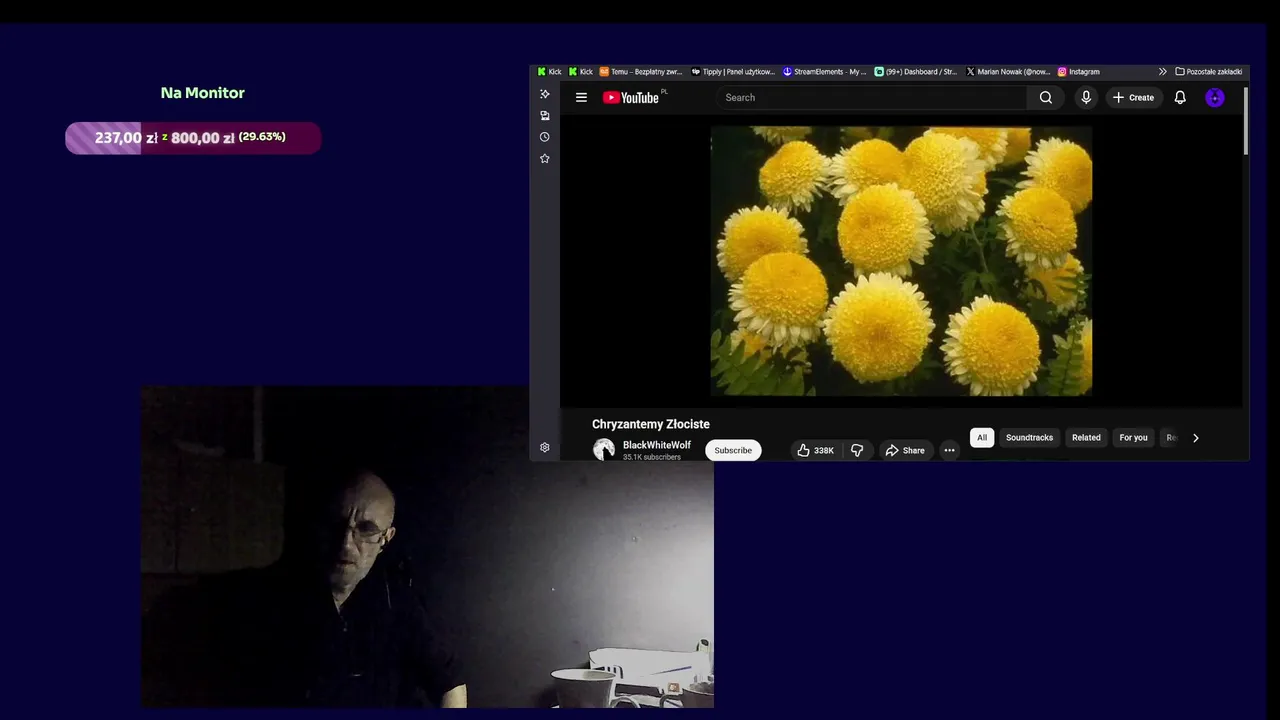Select the All filter chip

pyautogui.click(x=982, y=437)
